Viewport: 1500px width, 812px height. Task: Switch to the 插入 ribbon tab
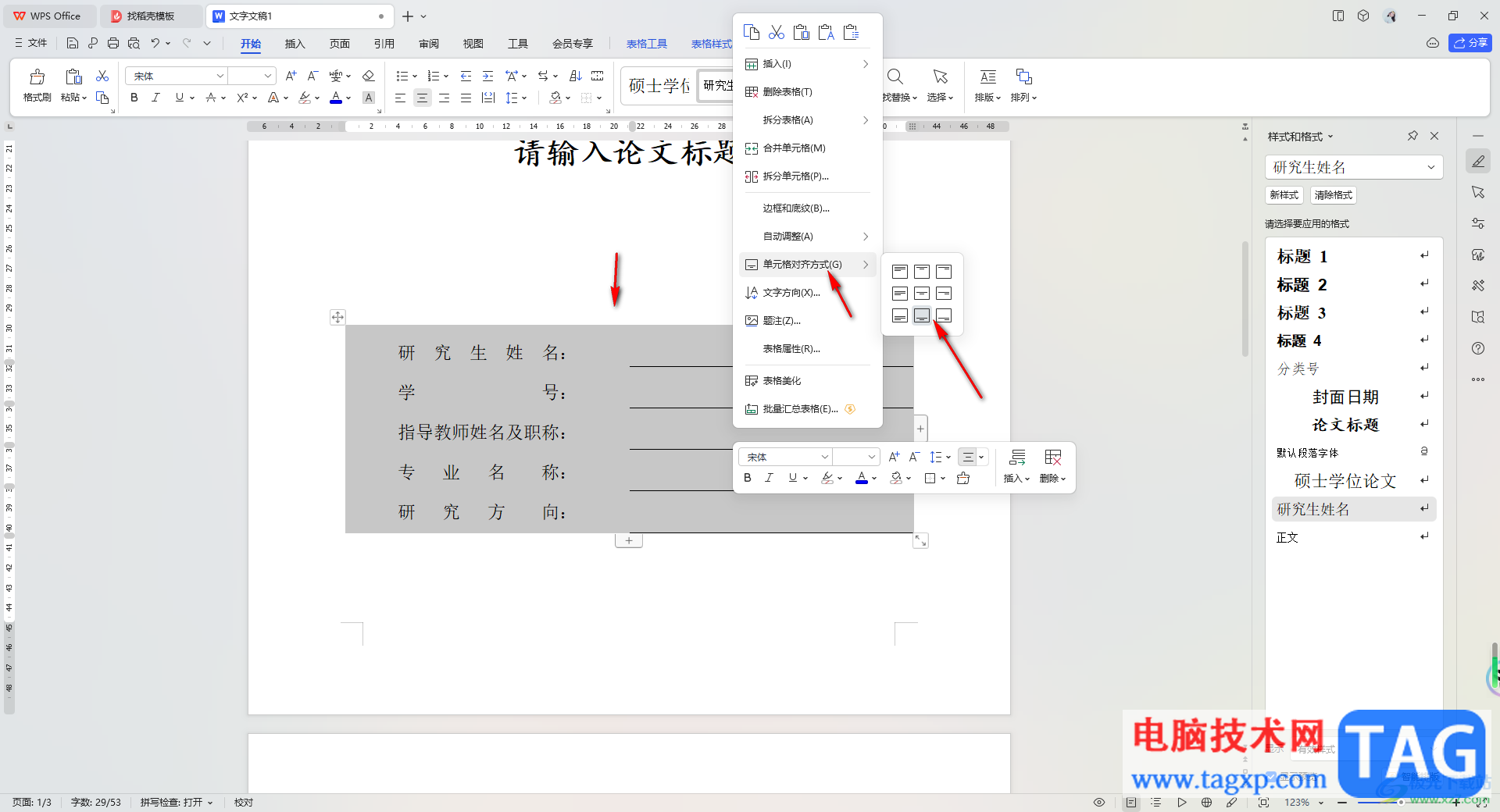295,44
